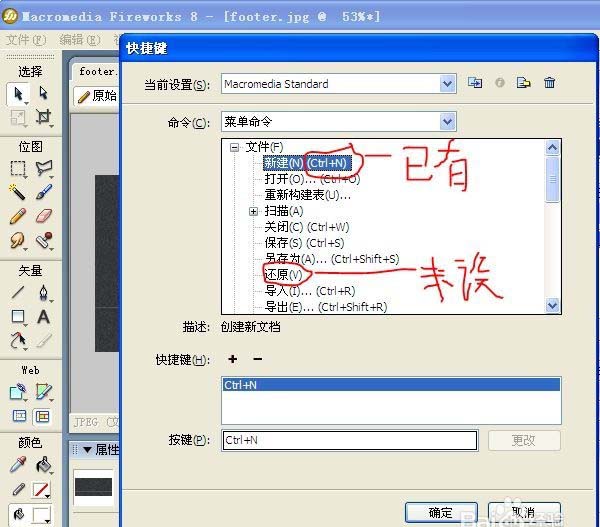Image resolution: width=600 pixels, height=527 pixels.
Task: Select Ctrl+N in shortcuts list
Action: click(x=391, y=385)
